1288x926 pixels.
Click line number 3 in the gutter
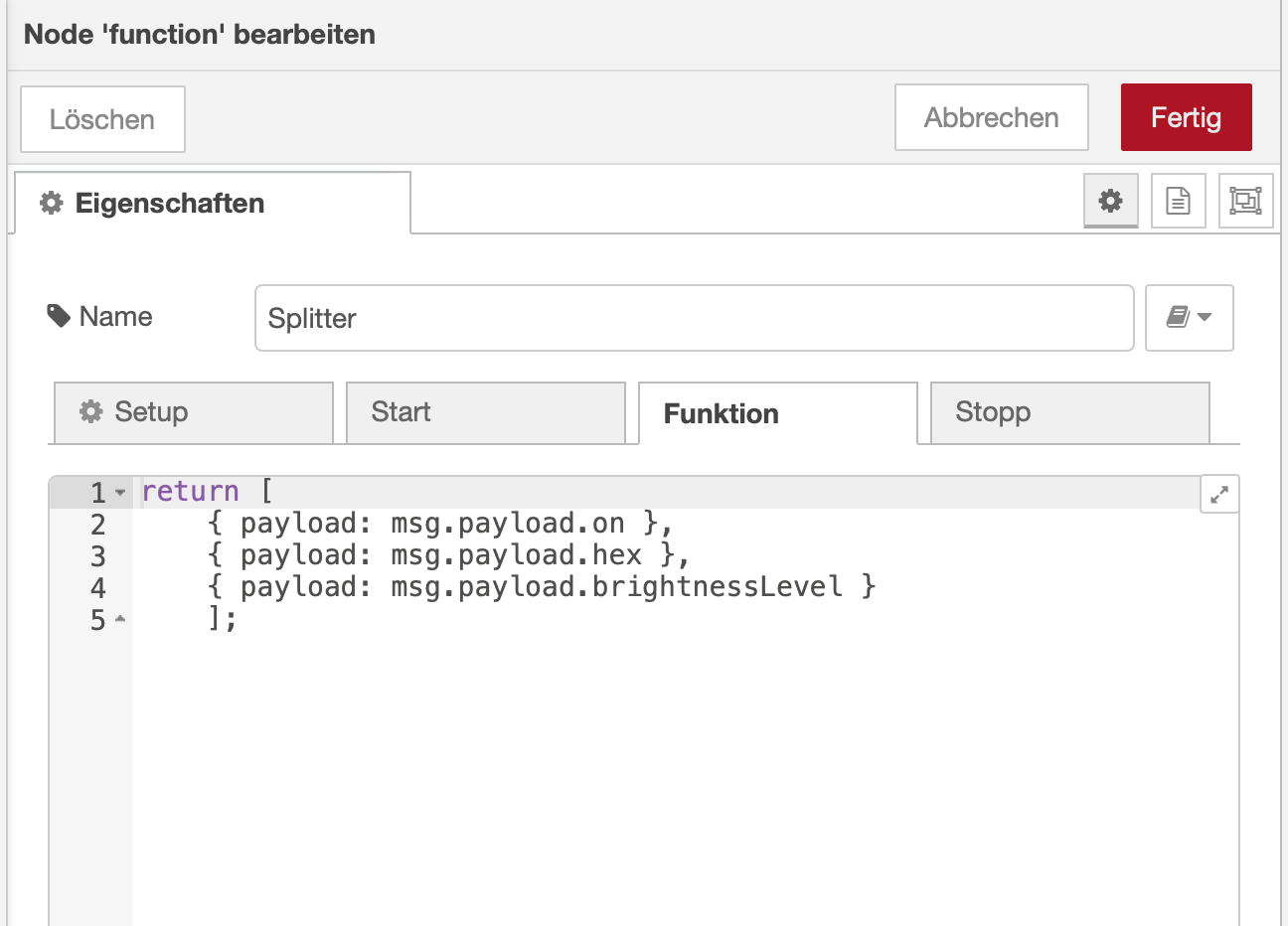click(x=97, y=556)
